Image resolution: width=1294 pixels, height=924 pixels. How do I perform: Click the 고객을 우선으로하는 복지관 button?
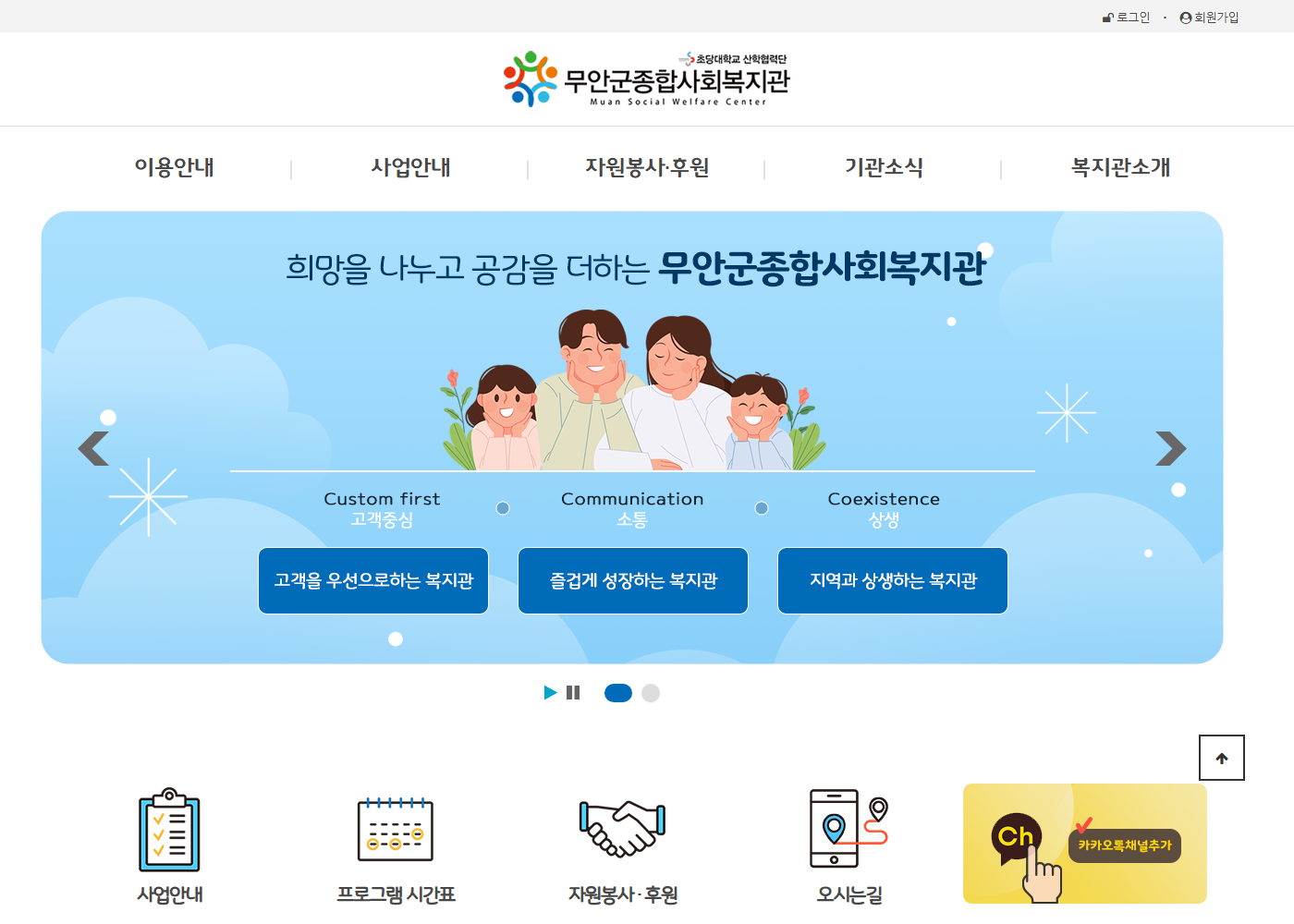(x=373, y=580)
